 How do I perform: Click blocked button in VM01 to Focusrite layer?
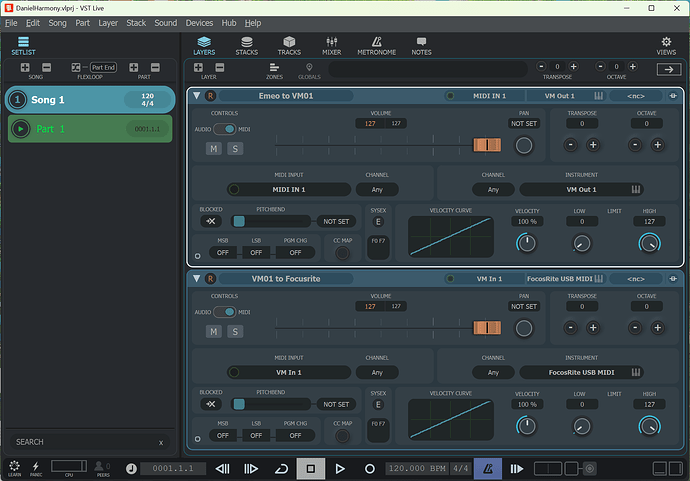211,404
